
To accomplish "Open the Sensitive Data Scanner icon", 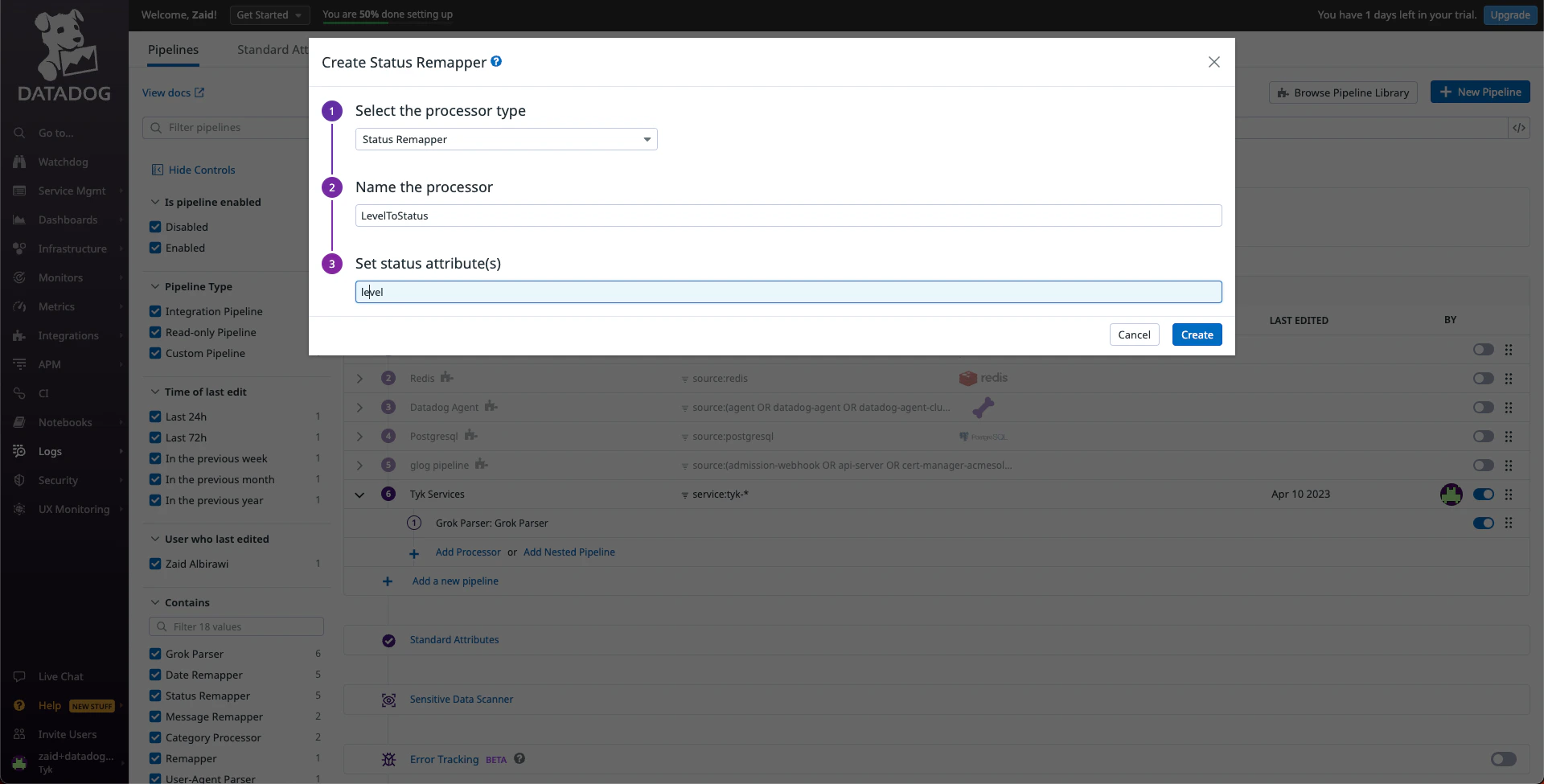I will coord(388,700).
